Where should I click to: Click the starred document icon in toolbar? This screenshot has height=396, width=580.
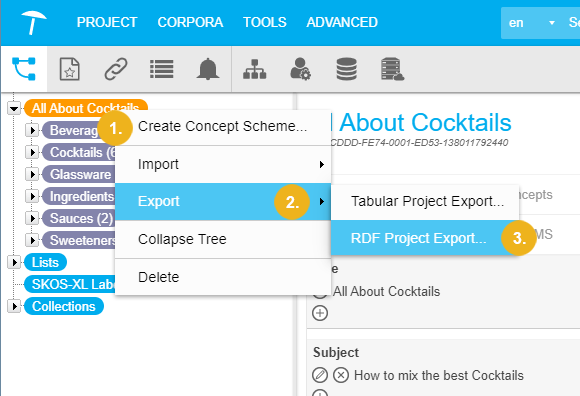point(70,69)
